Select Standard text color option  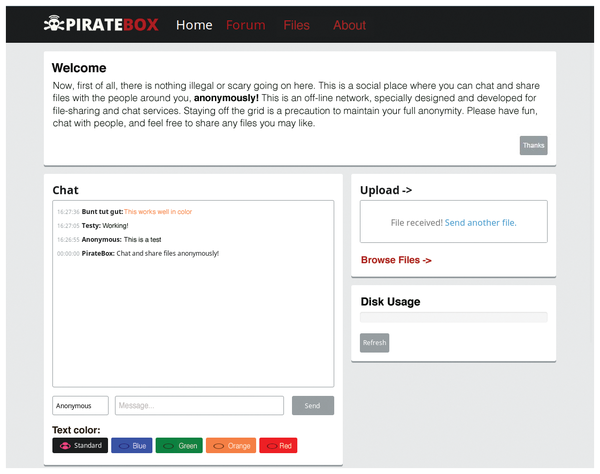point(80,445)
